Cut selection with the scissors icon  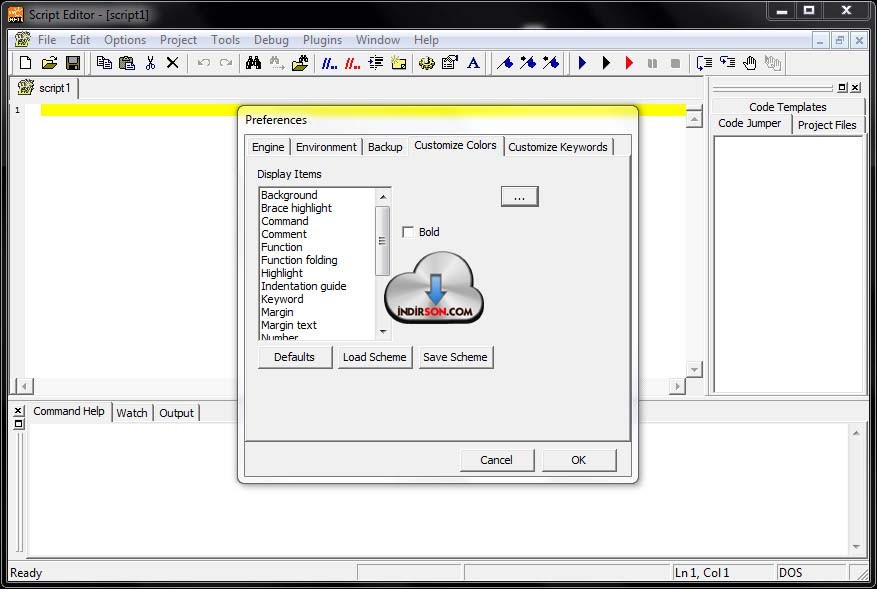(x=150, y=63)
